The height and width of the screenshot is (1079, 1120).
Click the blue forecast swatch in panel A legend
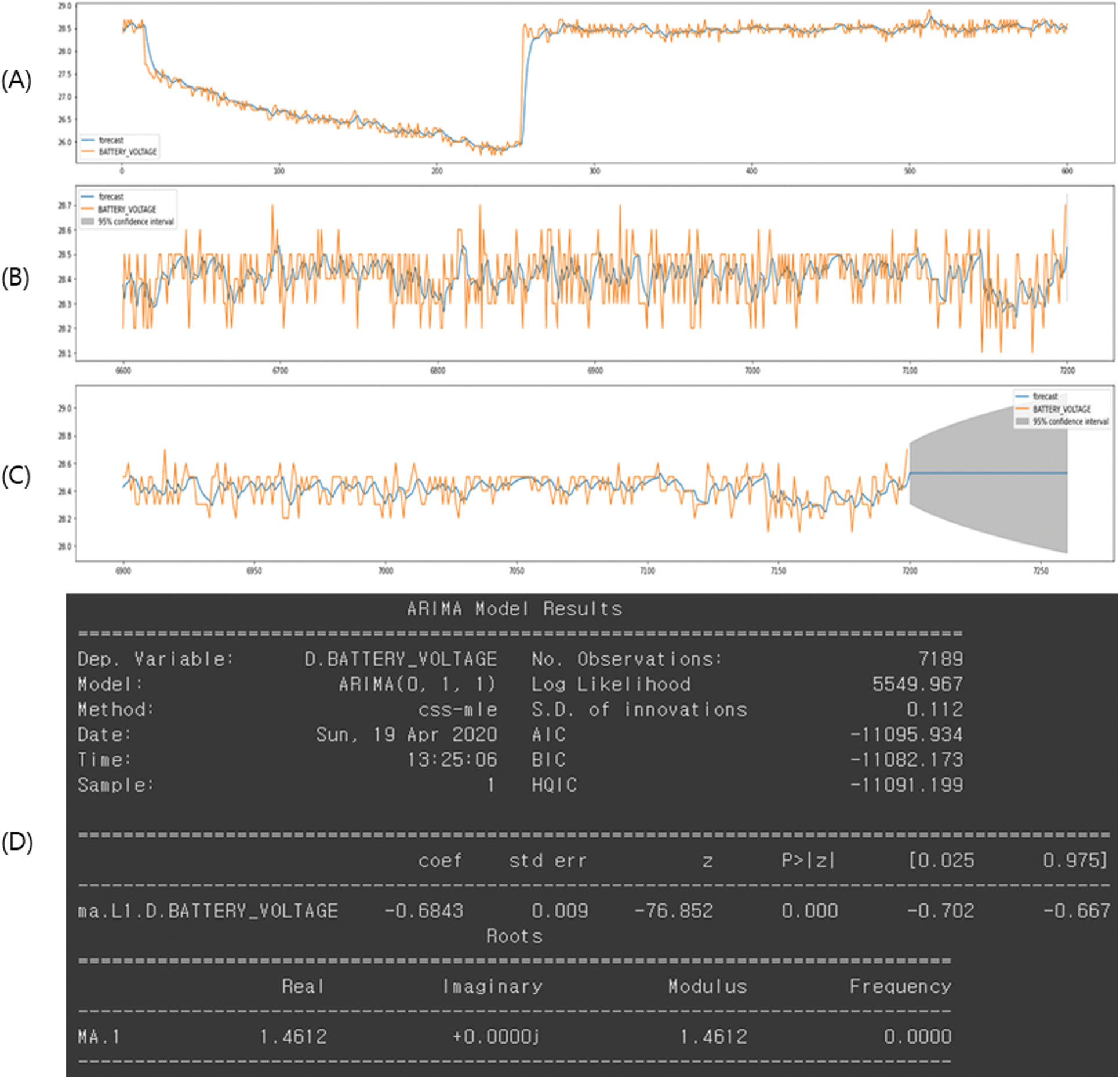pyautogui.click(x=88, y=140)
